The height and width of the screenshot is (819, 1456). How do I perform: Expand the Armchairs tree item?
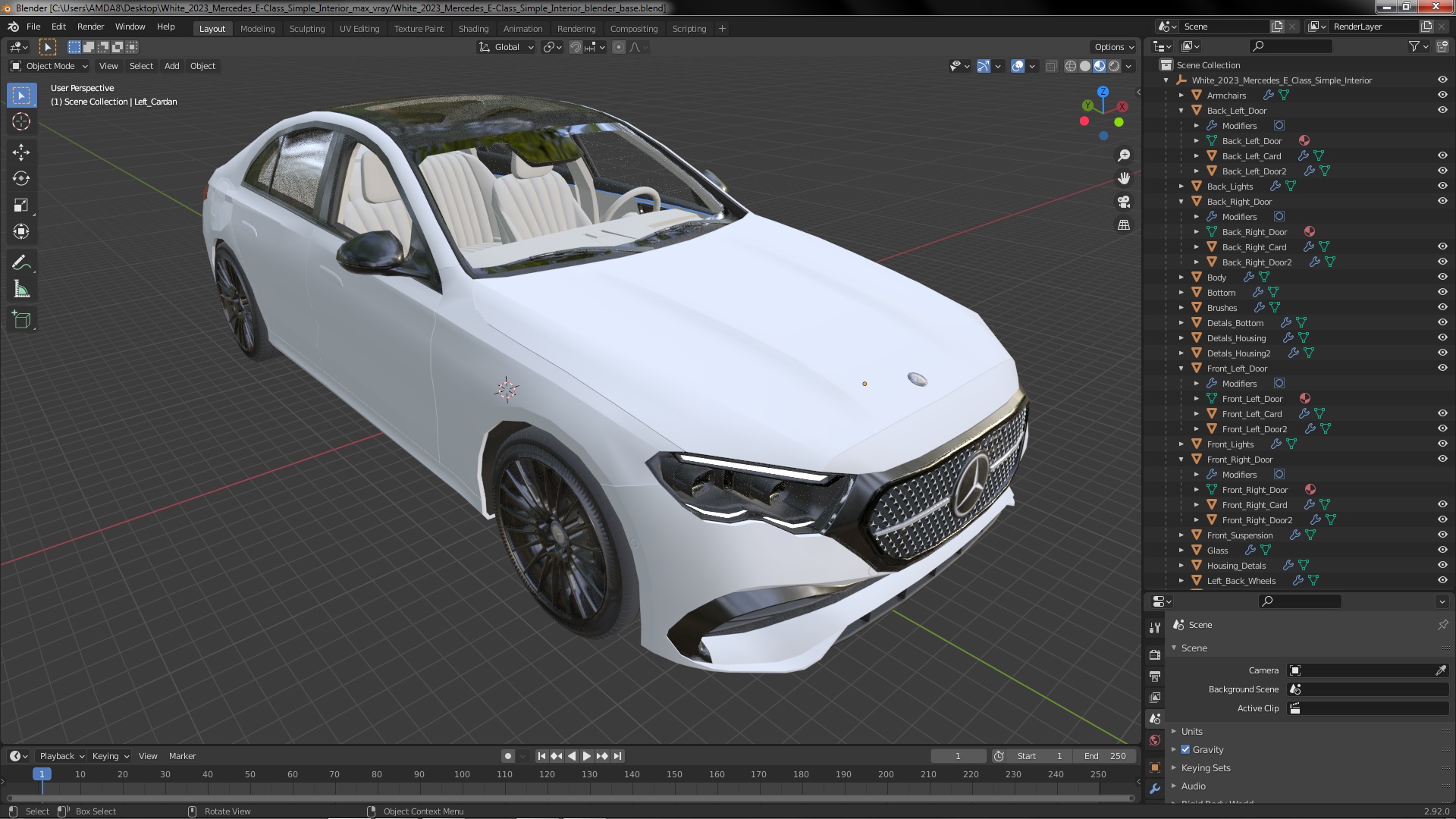click(x=1181, y=96)
